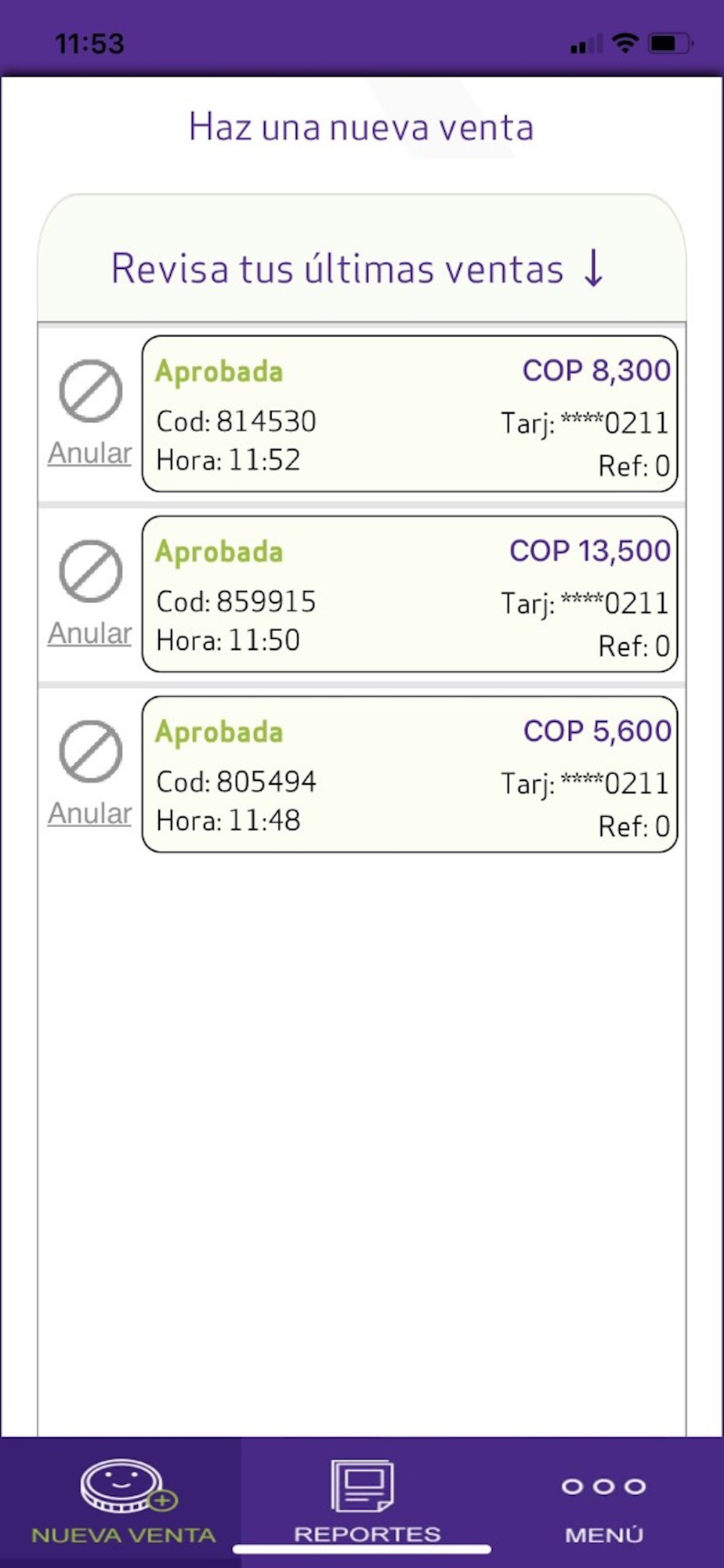Click Anular link for the COP 8,300 sale

pyautogui.click(x=90, y=453)
